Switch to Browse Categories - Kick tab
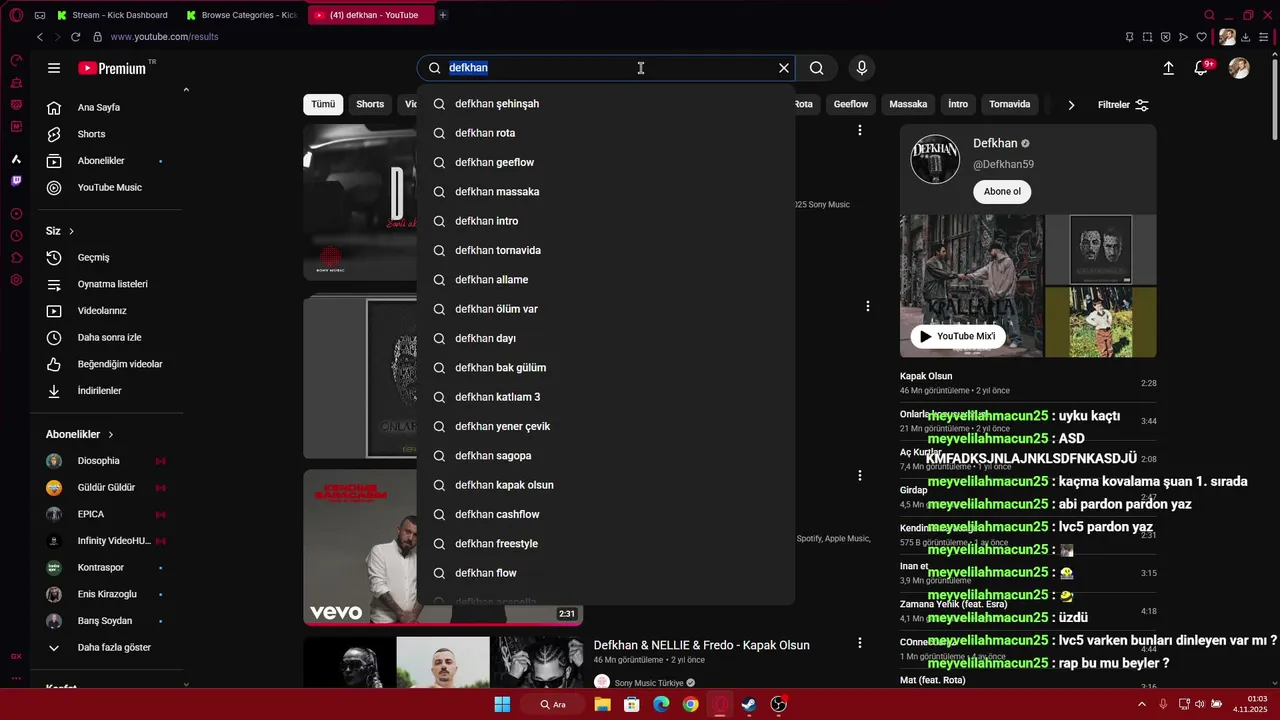 241,15
